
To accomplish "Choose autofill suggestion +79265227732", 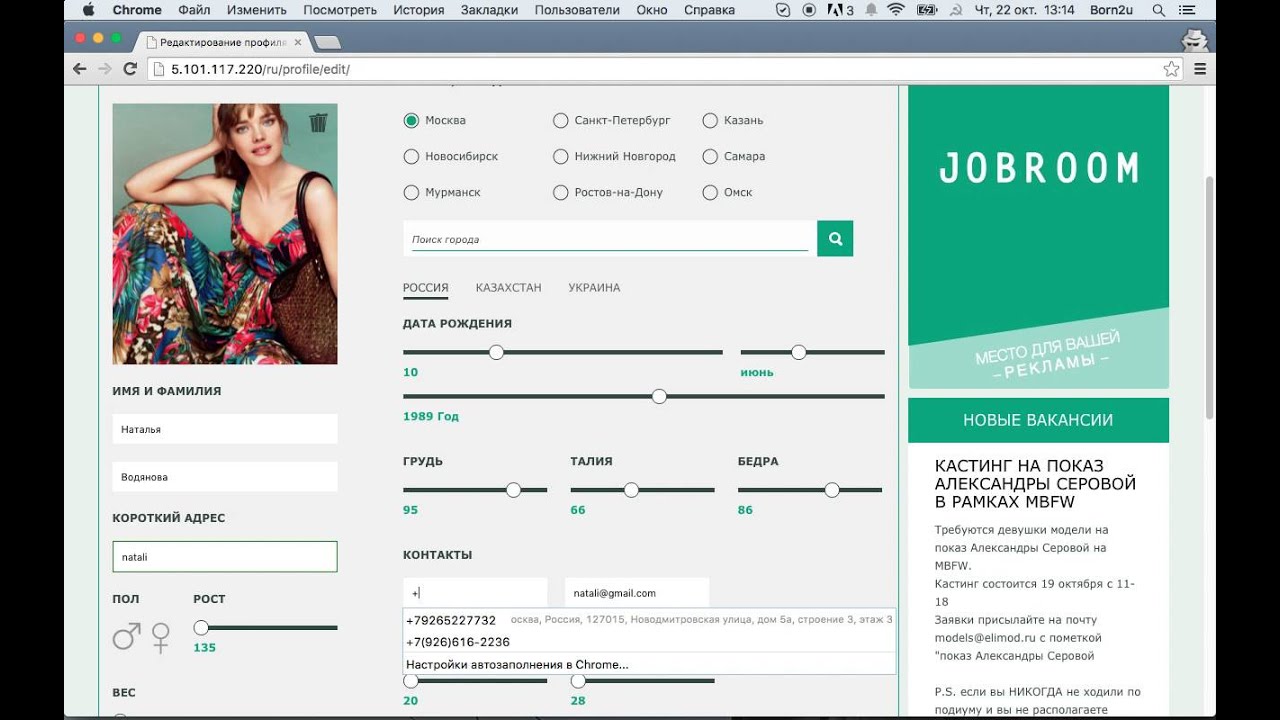I will [649, 620].
